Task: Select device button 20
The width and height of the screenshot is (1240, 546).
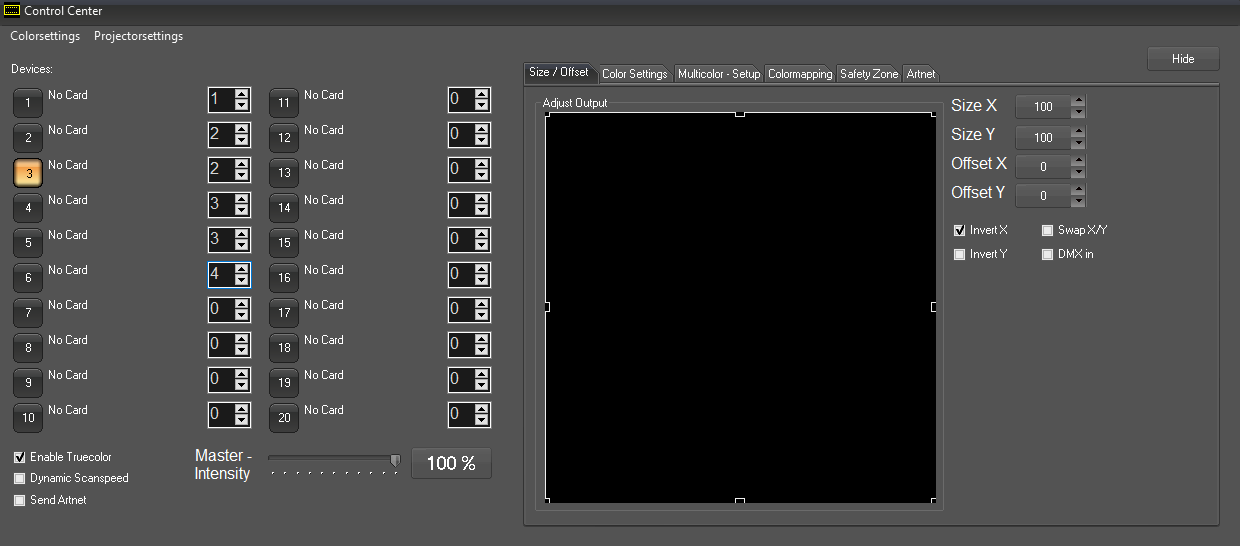Action: [284, 418]
